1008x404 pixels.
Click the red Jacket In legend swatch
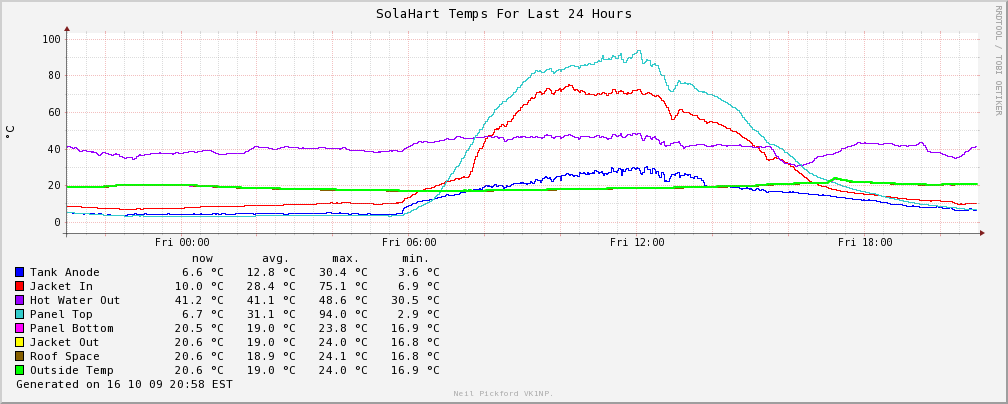click(20, 286)
